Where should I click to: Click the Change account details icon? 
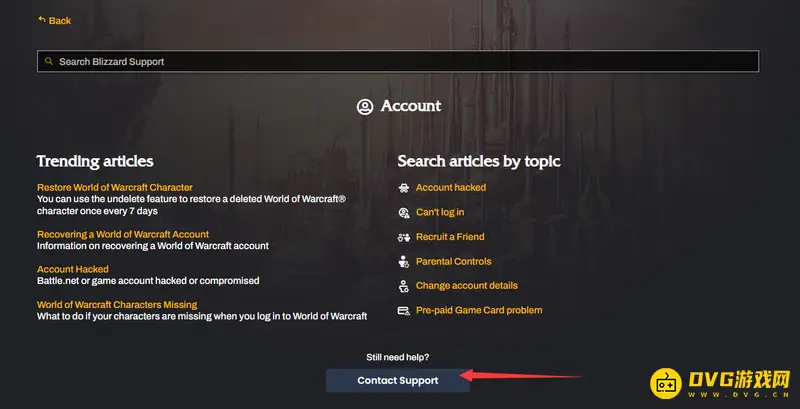click(x=404, y=286)
